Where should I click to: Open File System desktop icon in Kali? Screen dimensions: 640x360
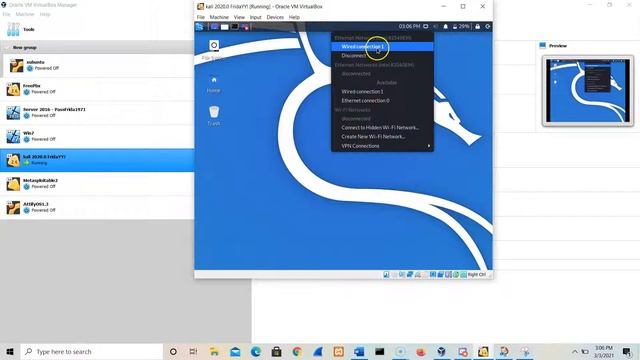coord(214,50)
